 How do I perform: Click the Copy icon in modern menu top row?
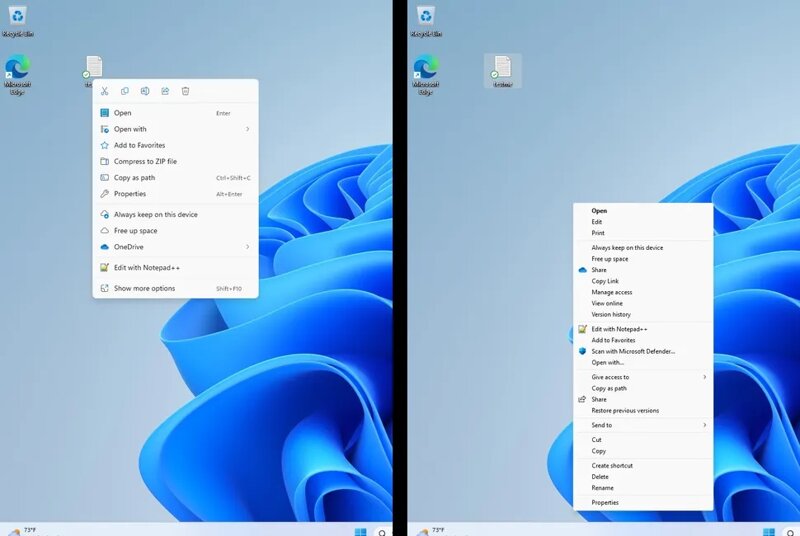point(124,91)
